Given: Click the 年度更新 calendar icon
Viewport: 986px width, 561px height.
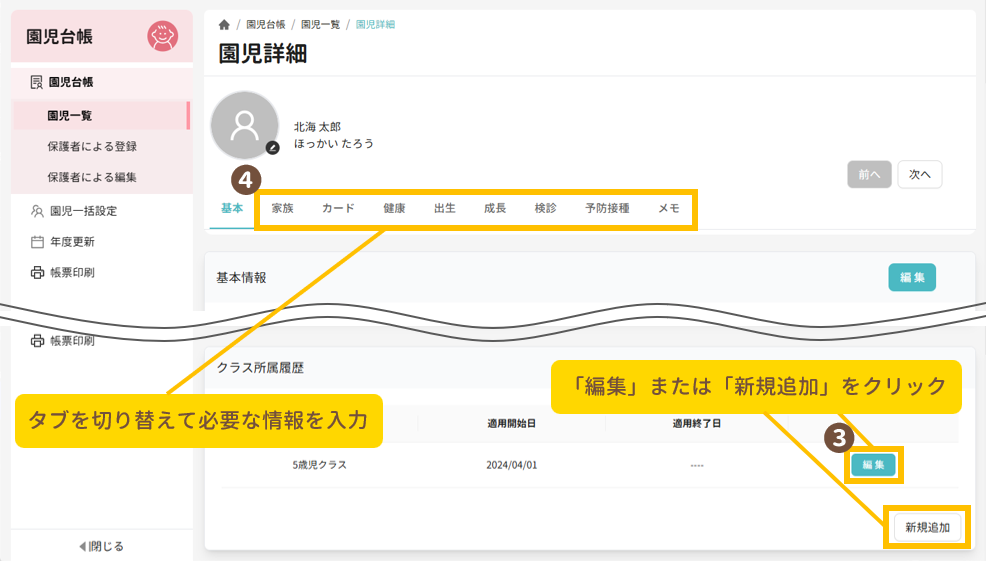Looking at the screenshot, I should [x=37, y=242].
